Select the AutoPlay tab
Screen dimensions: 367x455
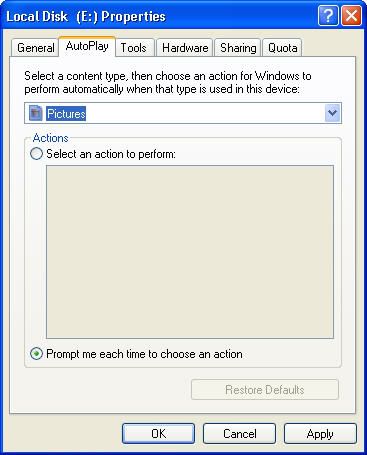point(87,46)
